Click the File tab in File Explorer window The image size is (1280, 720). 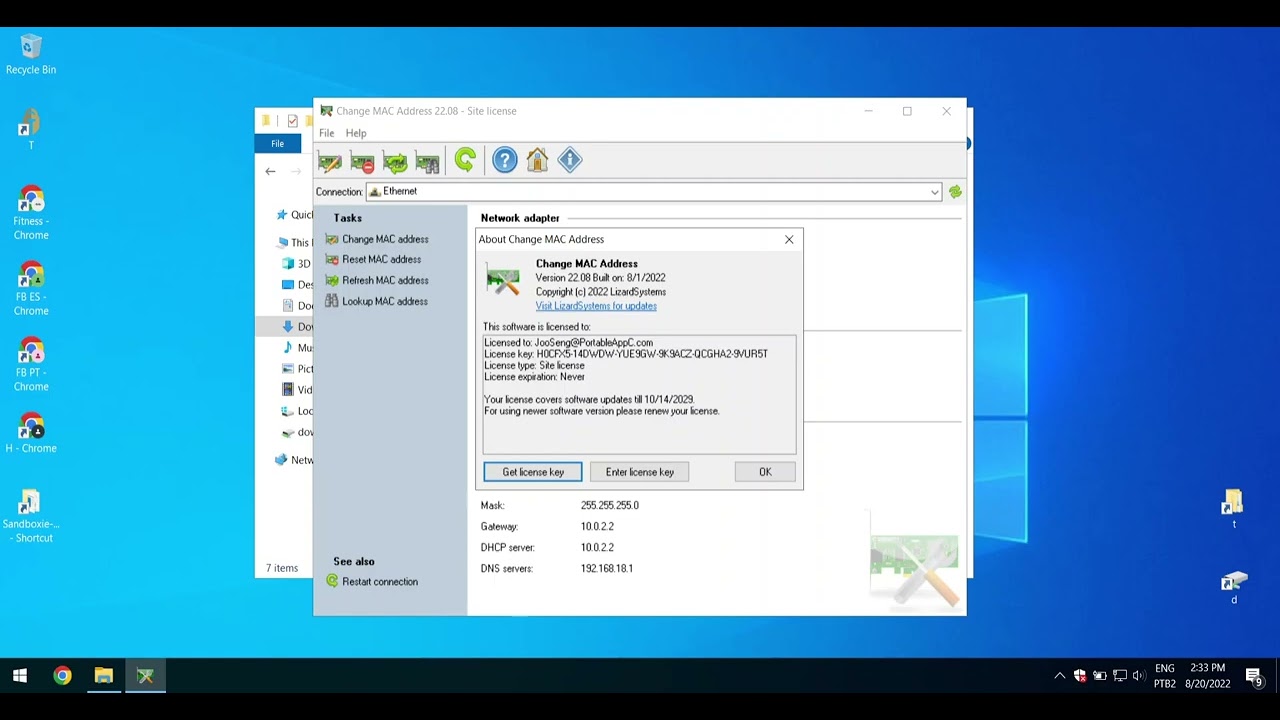tap(277, 144)
